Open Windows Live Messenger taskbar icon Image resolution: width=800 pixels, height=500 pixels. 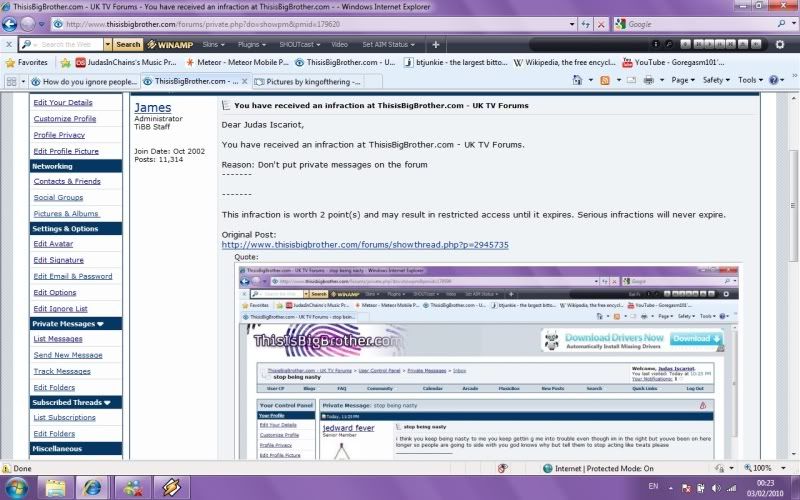133,488
